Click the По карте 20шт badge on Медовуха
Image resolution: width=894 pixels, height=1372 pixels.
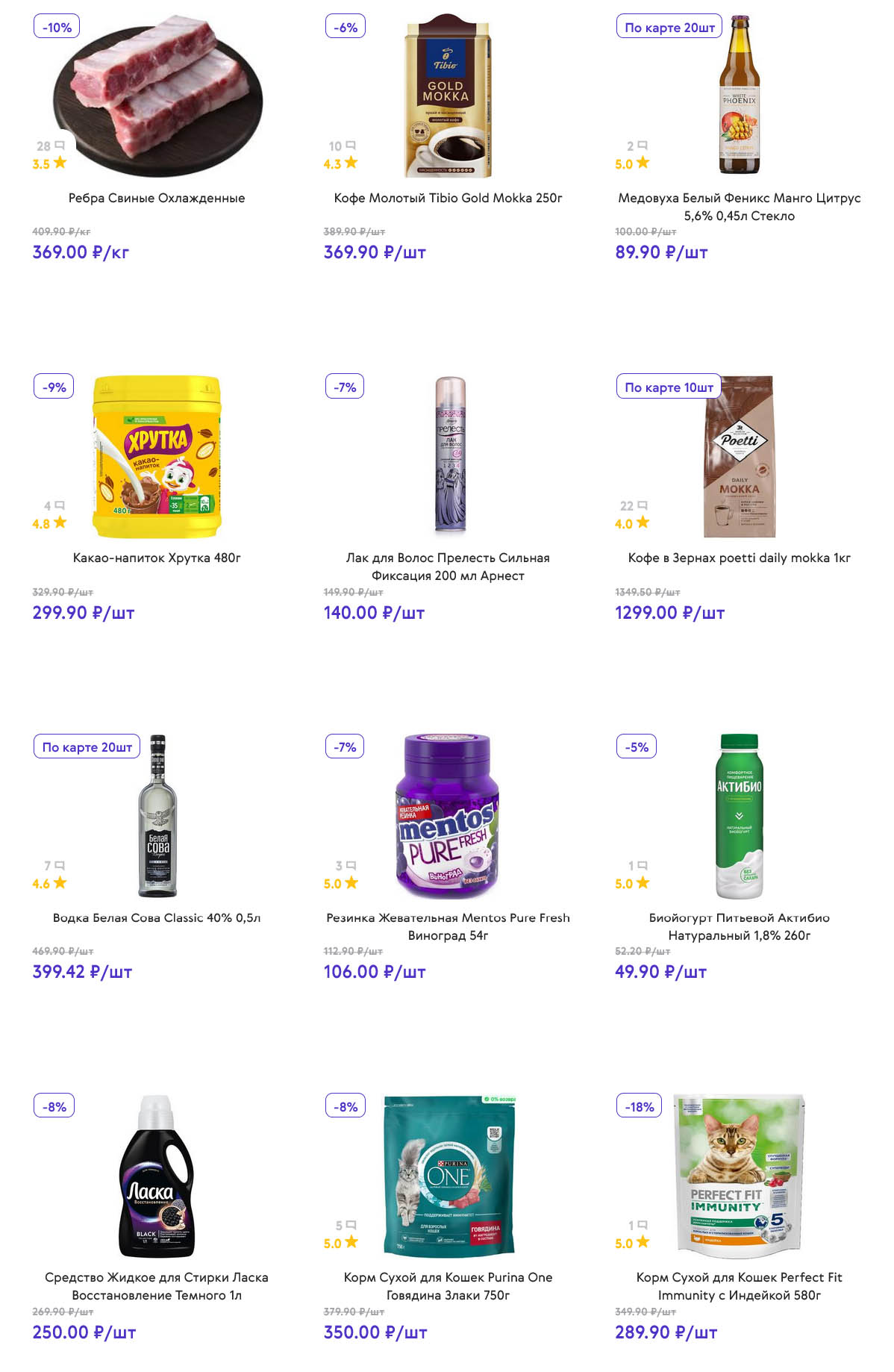(x=669, y=27)
